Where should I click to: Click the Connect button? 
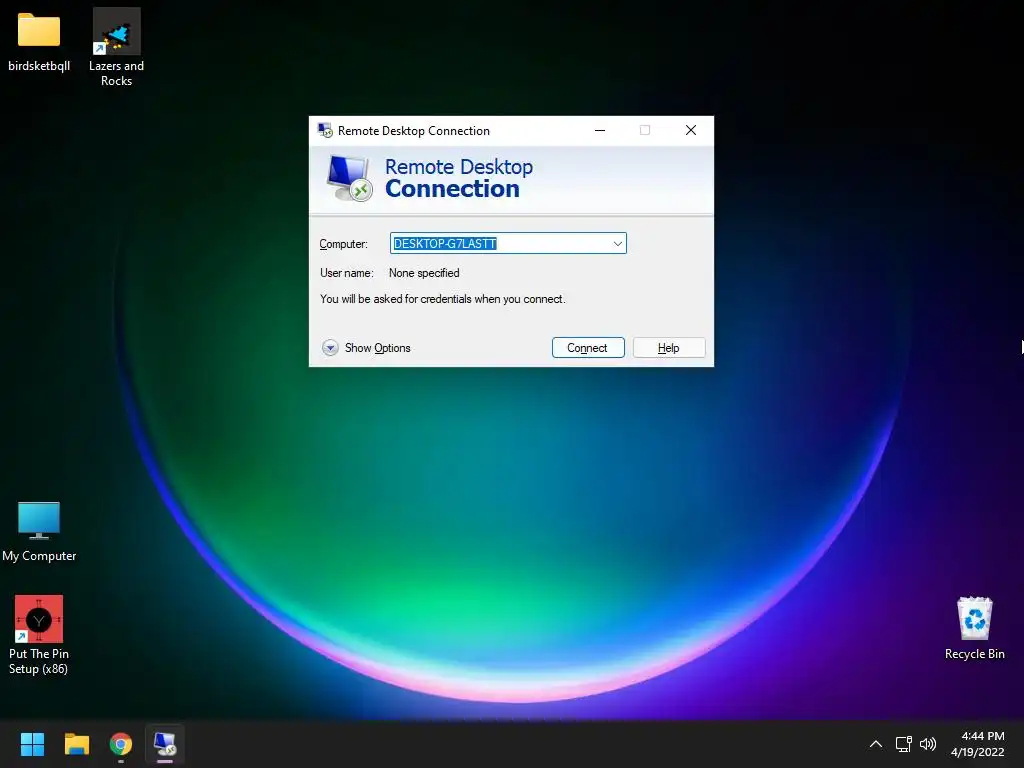(x=588, y=347)
